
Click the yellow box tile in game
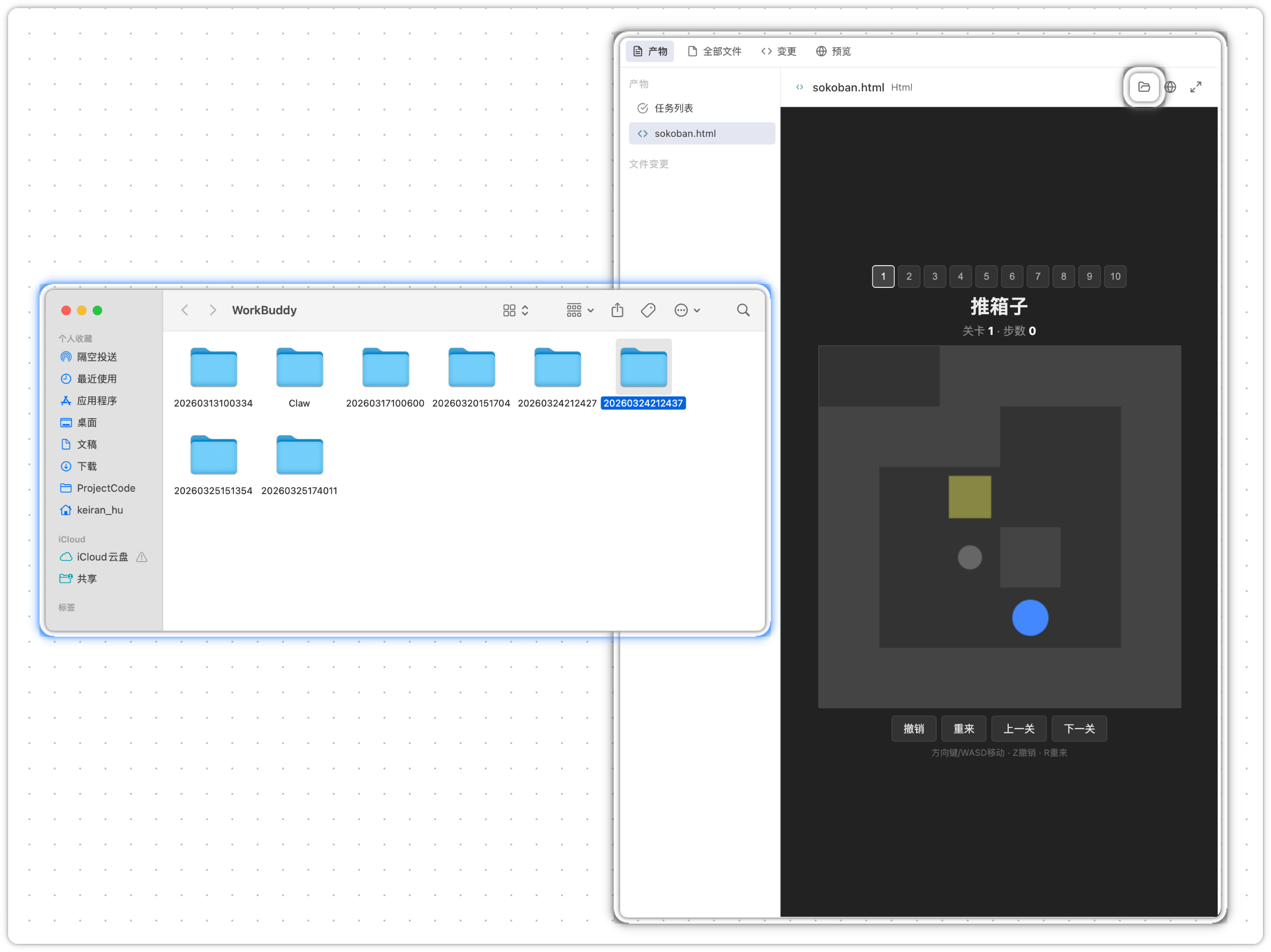[969, 497]
